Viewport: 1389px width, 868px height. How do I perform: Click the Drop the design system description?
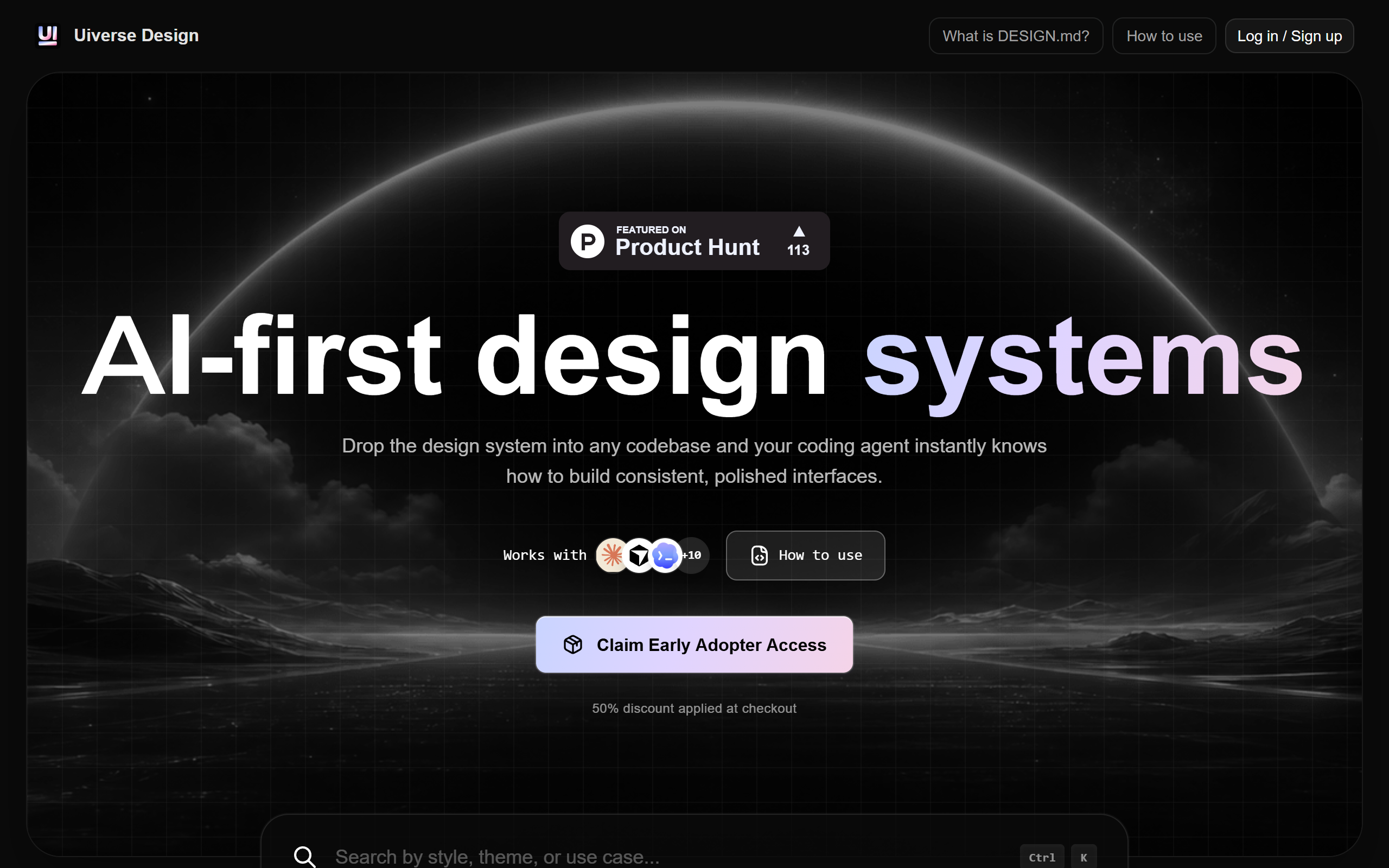(694, 461)
